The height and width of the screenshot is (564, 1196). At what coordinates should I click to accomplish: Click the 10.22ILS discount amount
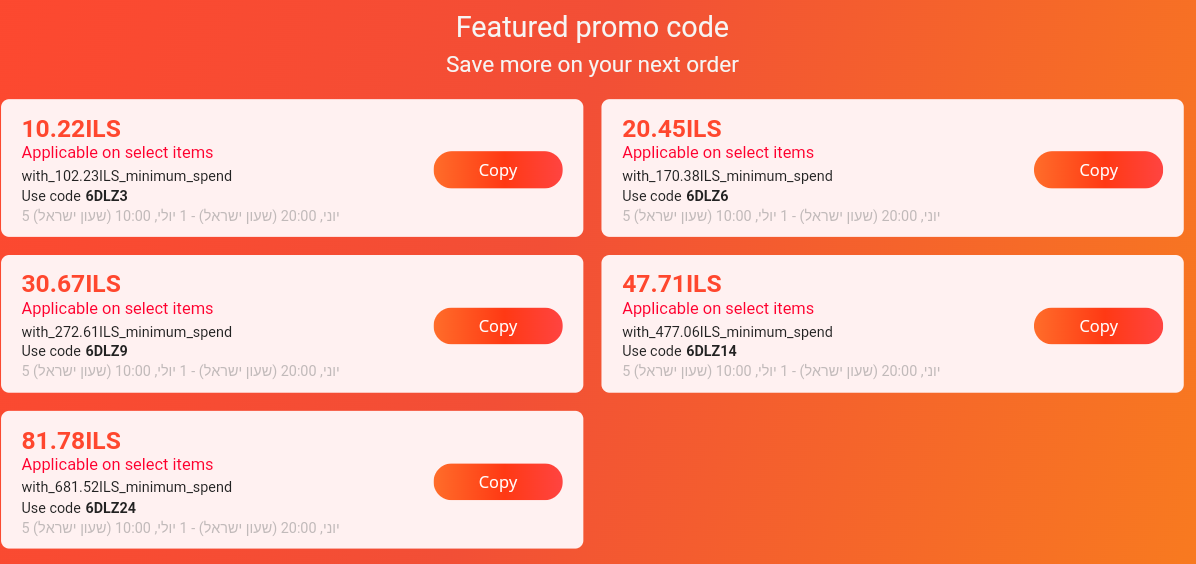point(71,129)
